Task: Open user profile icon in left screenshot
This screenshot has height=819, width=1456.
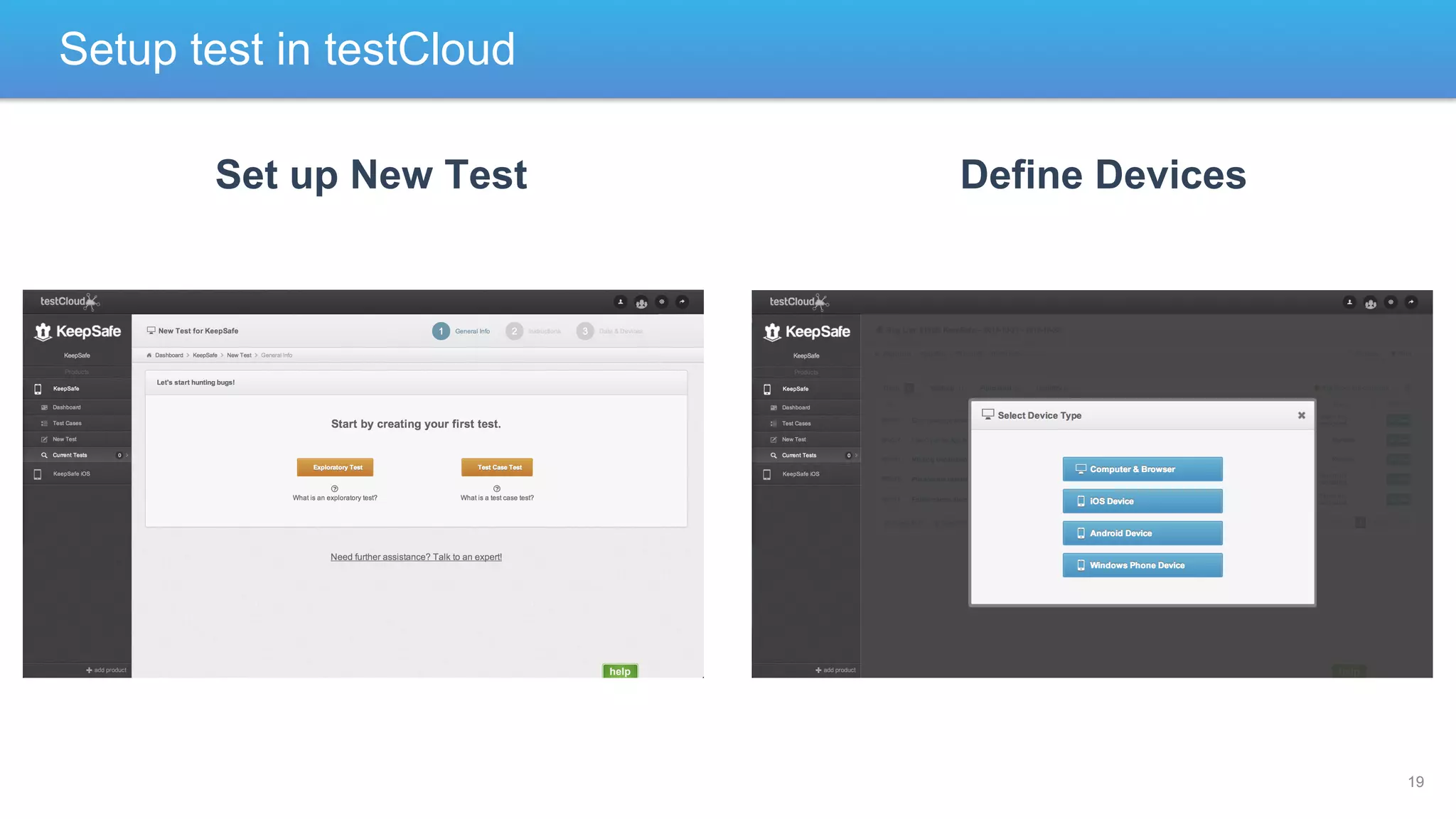Action: (x=621, y=302)
